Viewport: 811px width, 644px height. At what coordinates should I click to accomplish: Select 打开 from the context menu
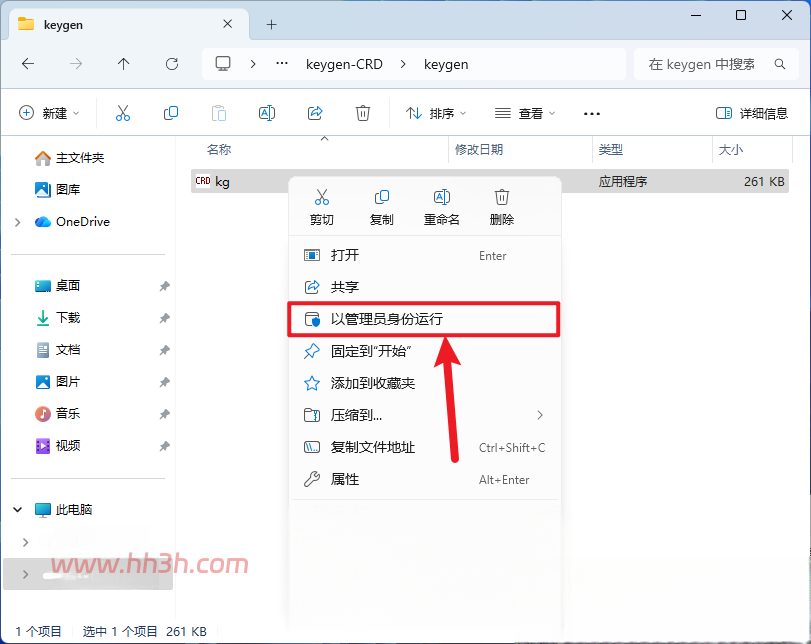pyautogui.click(x=425, y=255)
